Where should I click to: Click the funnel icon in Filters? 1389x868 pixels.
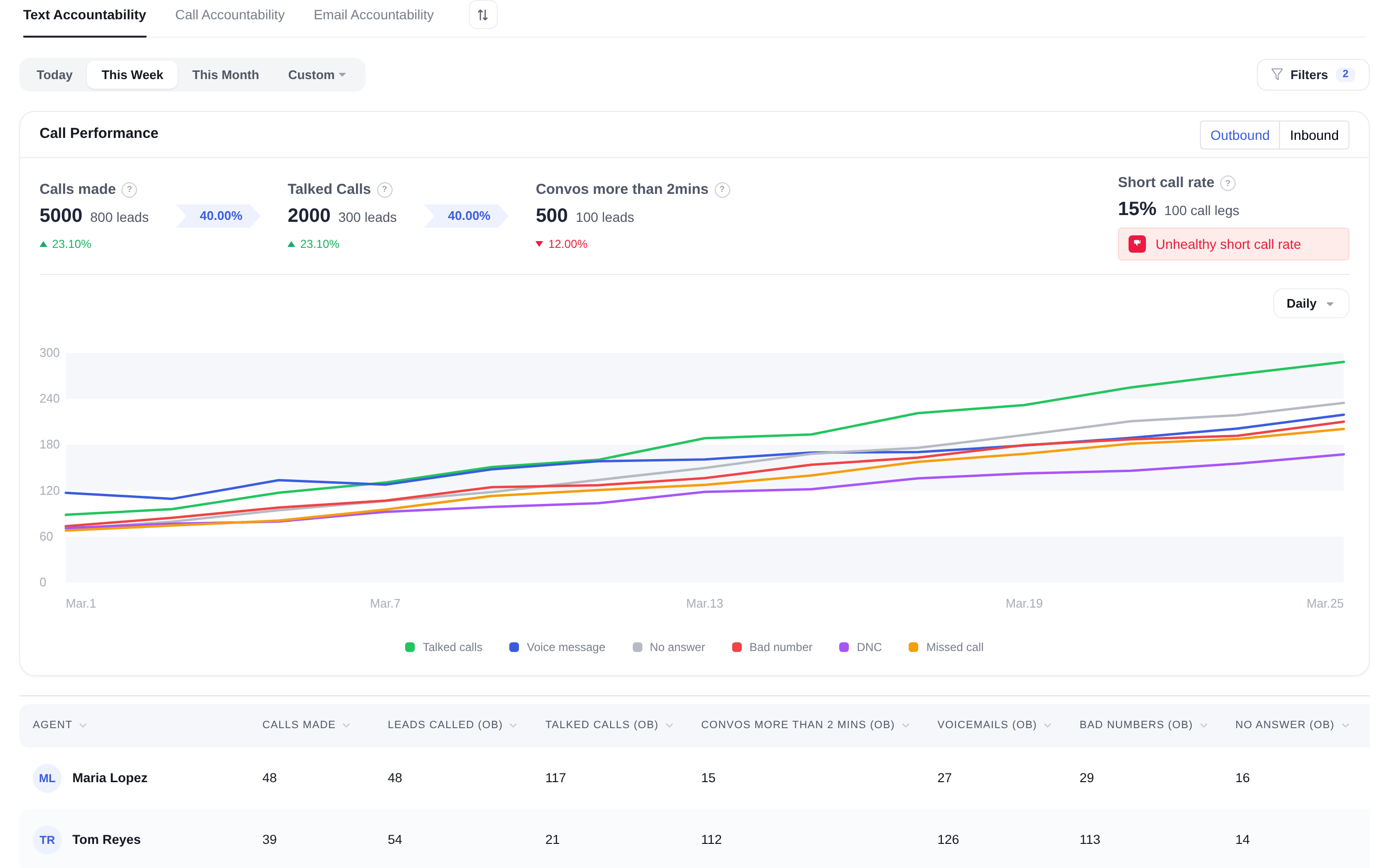[1277, 75]
